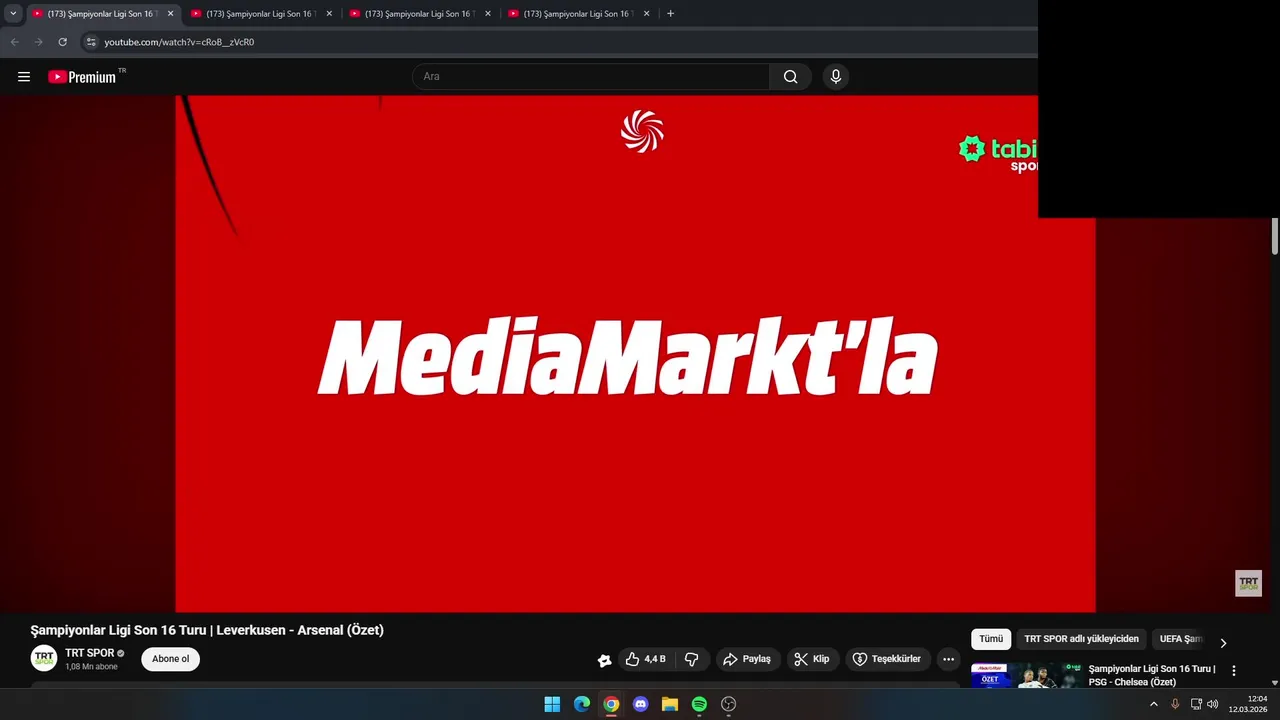Go forward in browser history
Image resolution: width=1280 pixels, height=720 pixels.
point(38,42)
